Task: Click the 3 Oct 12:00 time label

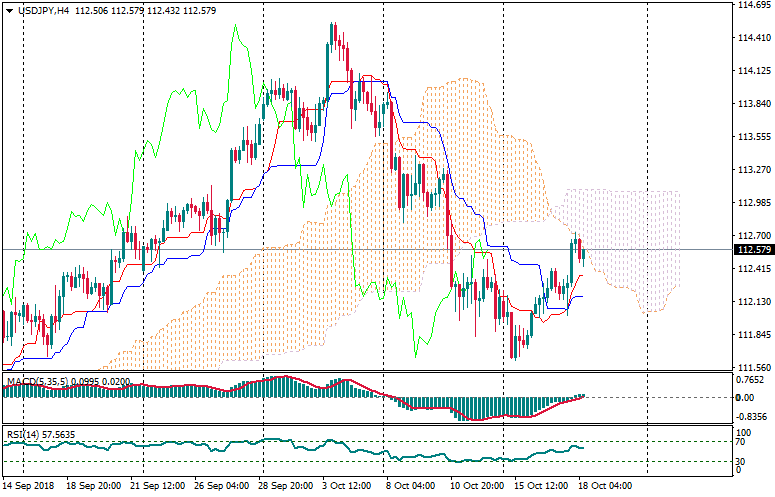Action: (x=349, y=484)
